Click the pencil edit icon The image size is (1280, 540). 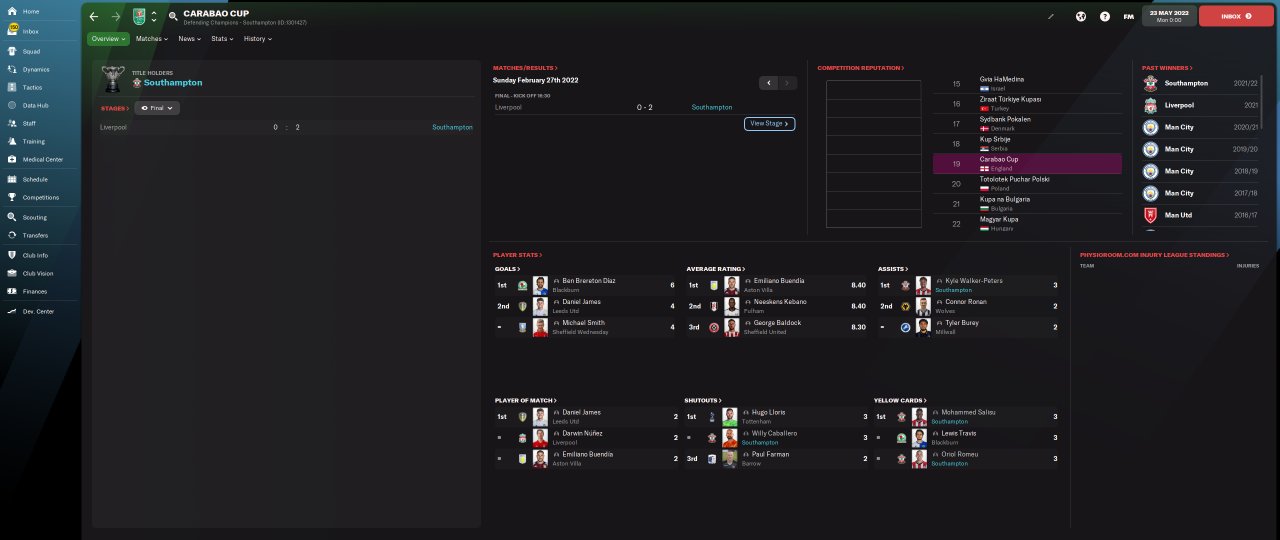[1051, 16]
